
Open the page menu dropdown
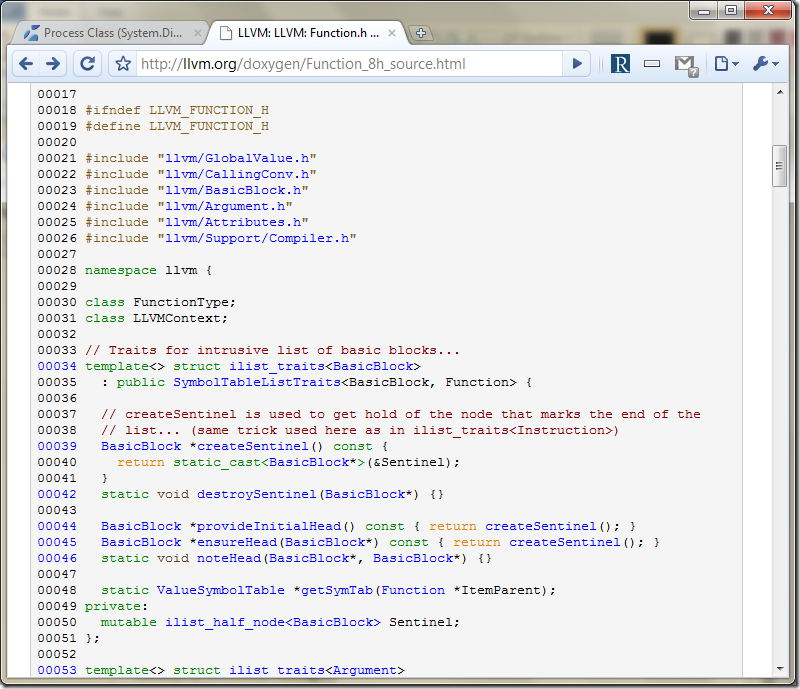tap(726, 64)
